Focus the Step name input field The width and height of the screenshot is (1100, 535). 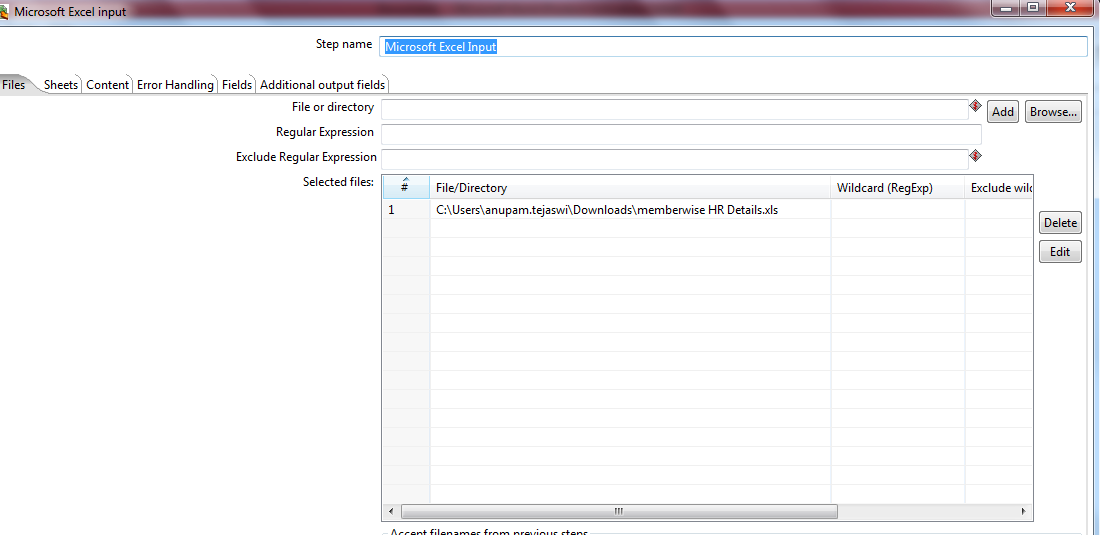(734, 46)
